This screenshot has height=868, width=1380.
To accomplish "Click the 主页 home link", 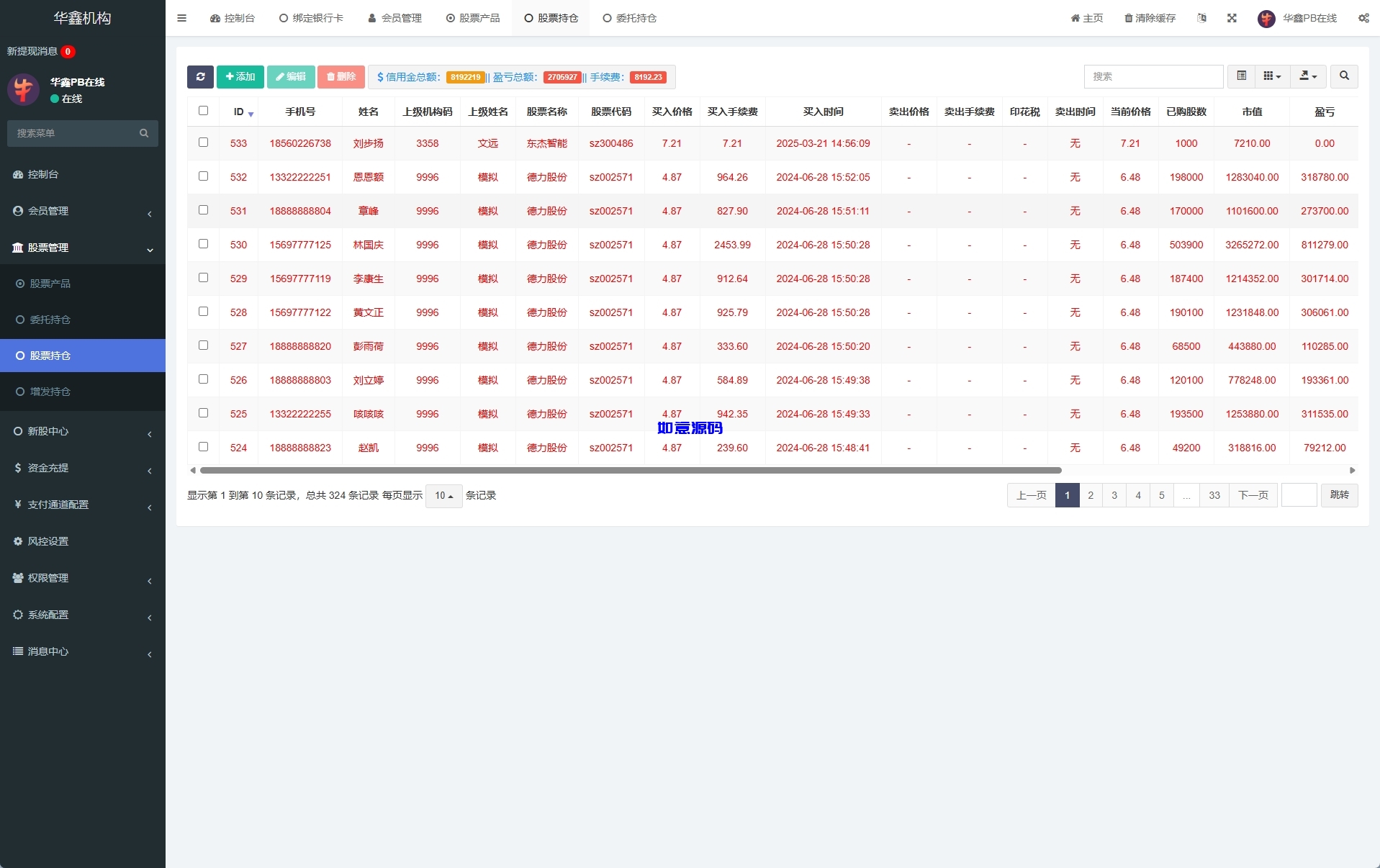I will [1087, 18].
